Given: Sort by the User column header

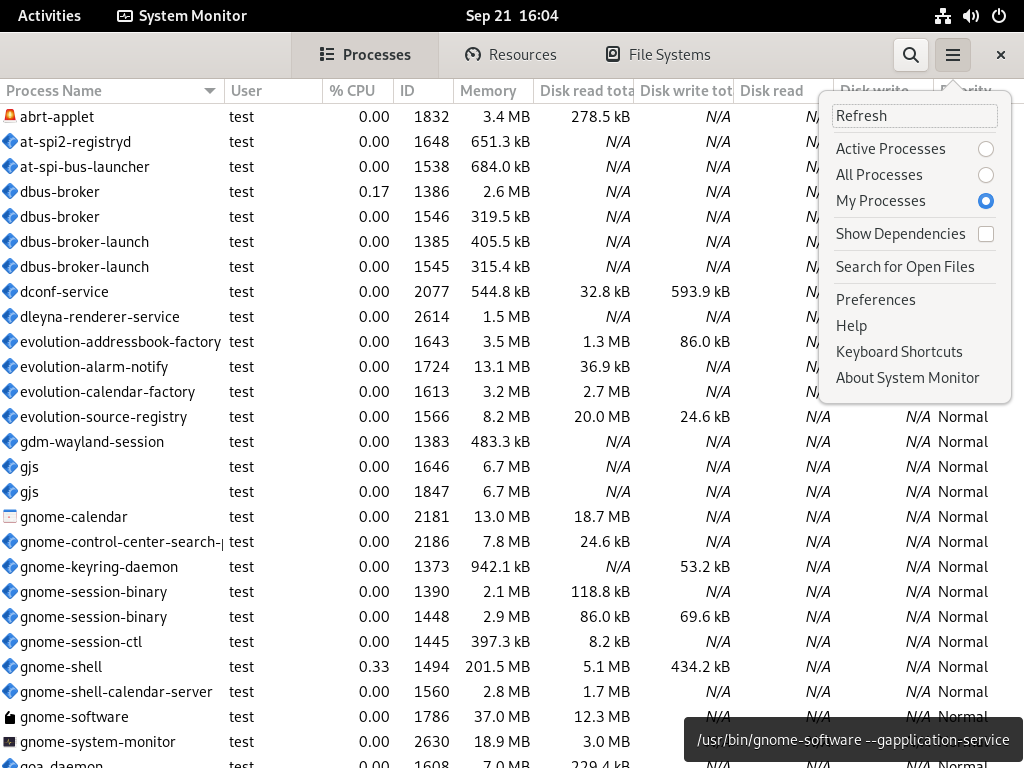Looking at the screenshot, I should [273, 91].
